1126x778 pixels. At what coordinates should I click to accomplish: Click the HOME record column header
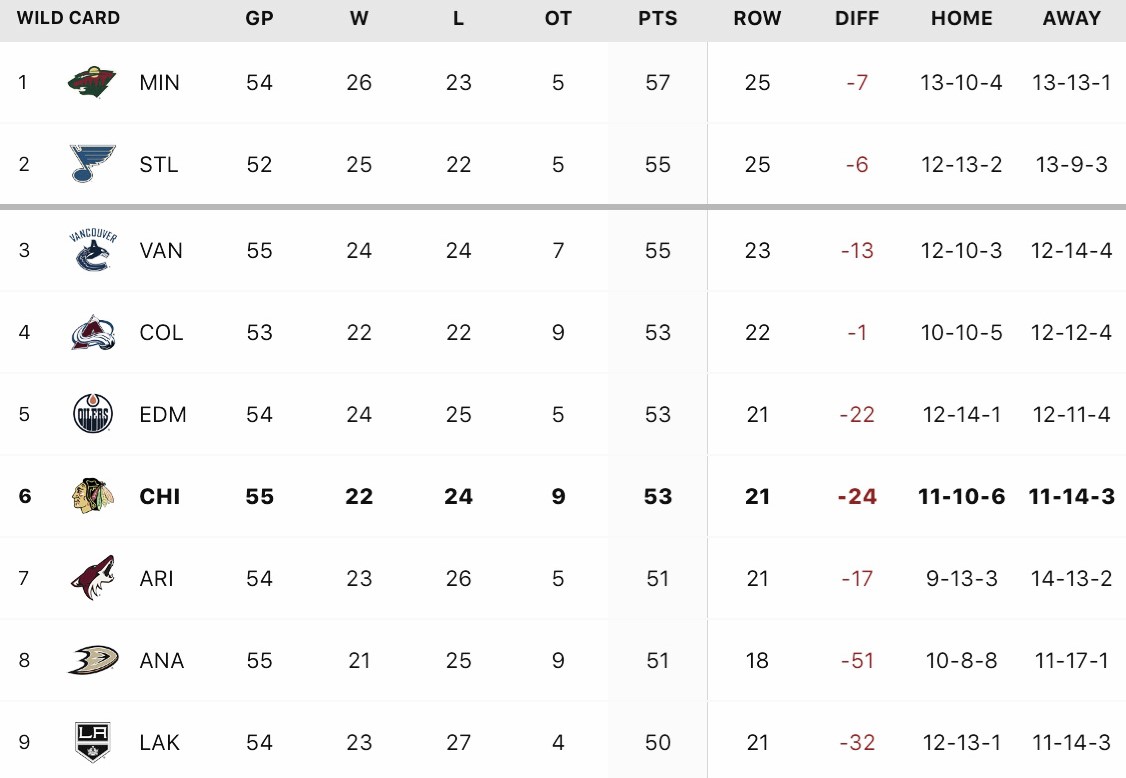coord(962,19)
